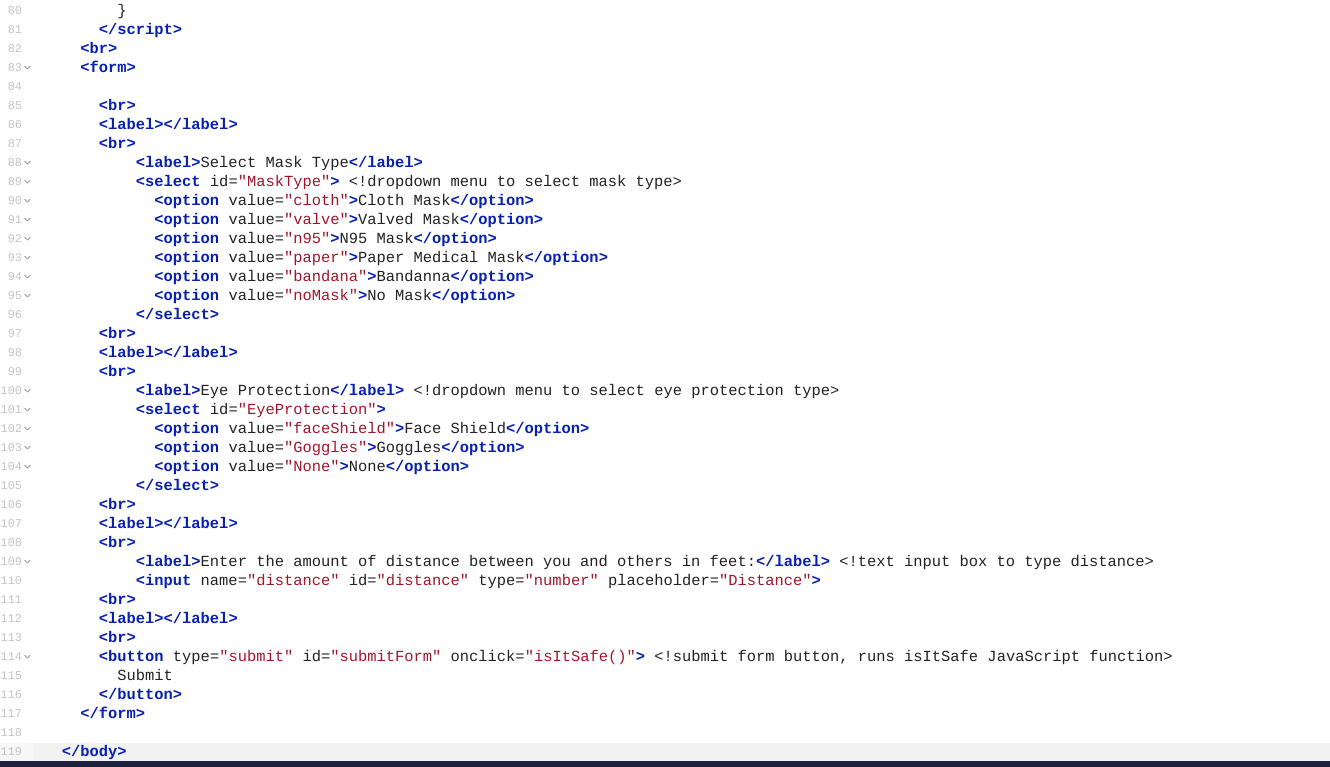Collapse the form block at line 83
The width and height of the screenshot is (1330, 767).
(x=27, y=68)
